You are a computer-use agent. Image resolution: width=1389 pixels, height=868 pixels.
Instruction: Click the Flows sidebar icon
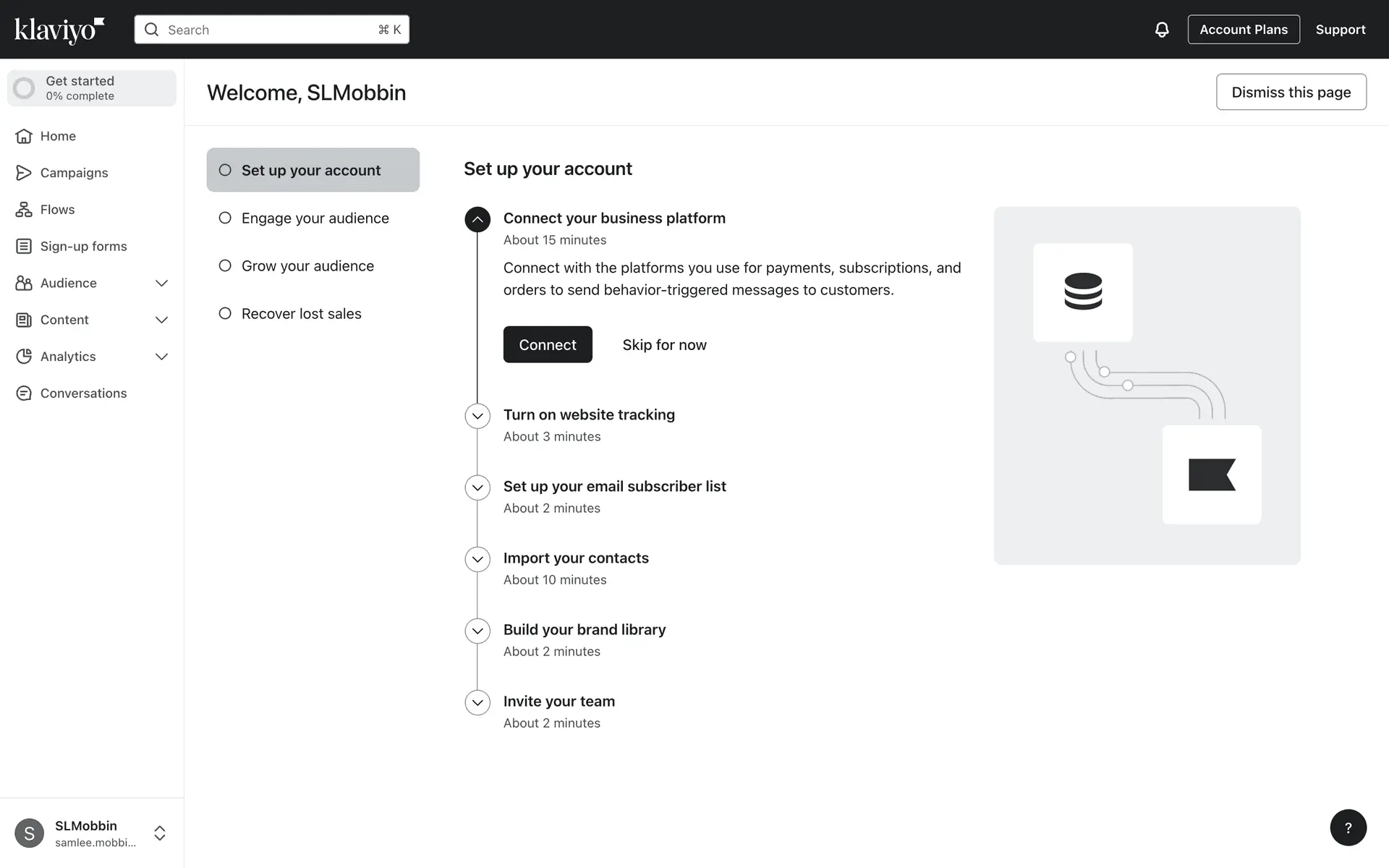pos(24,210)
